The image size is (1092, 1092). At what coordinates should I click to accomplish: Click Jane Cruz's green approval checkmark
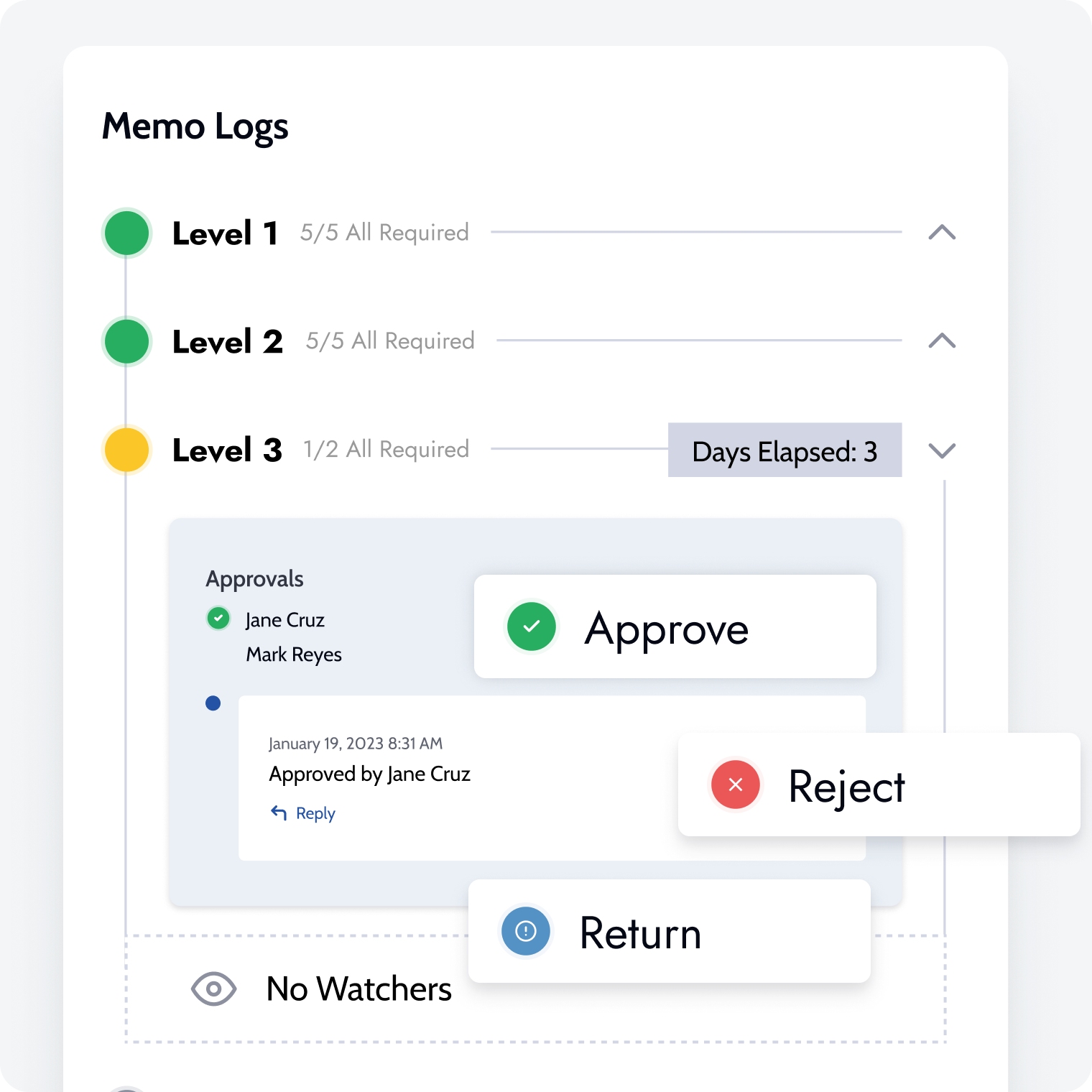coord(218,618)
